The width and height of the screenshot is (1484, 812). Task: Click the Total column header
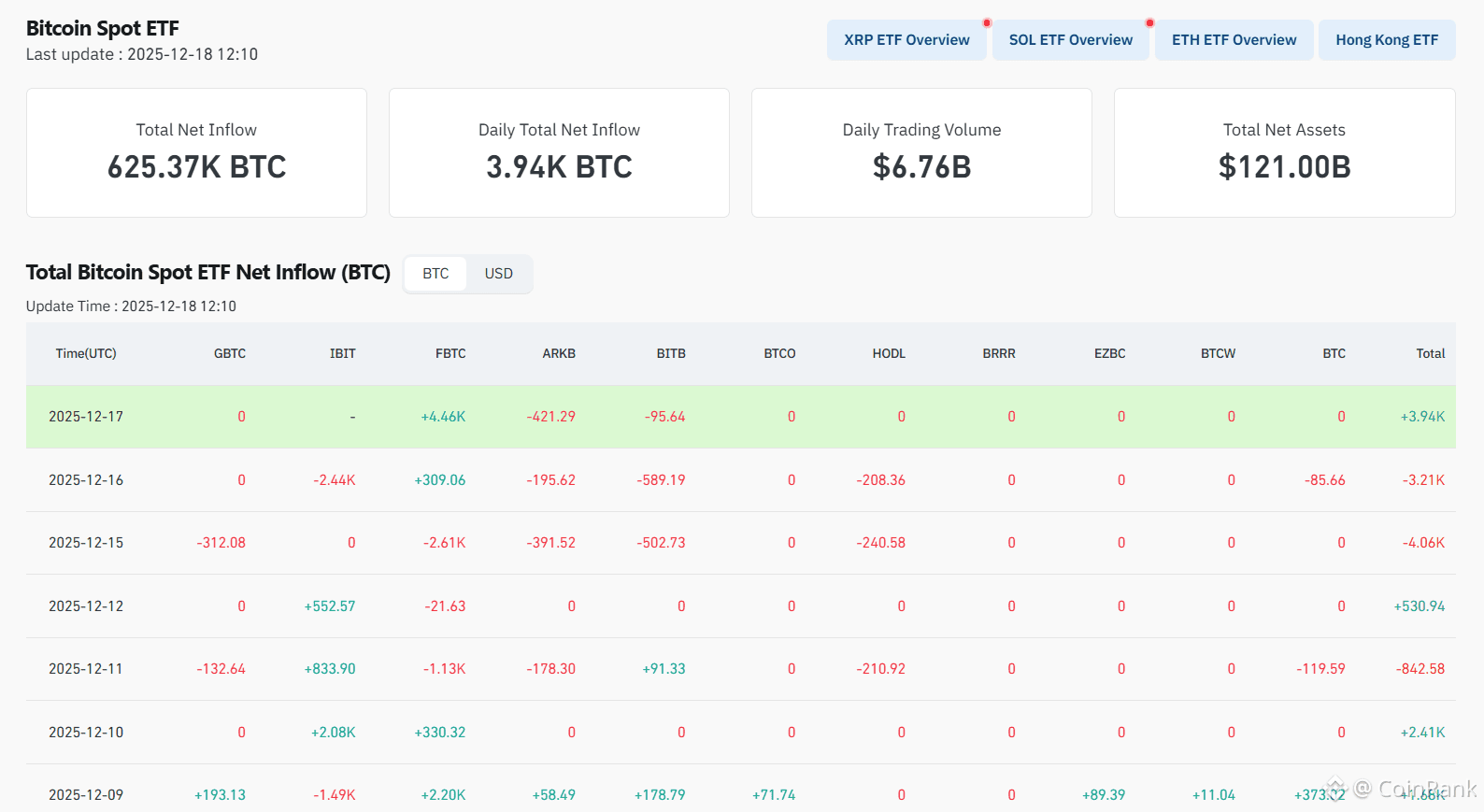point(1430,353)
